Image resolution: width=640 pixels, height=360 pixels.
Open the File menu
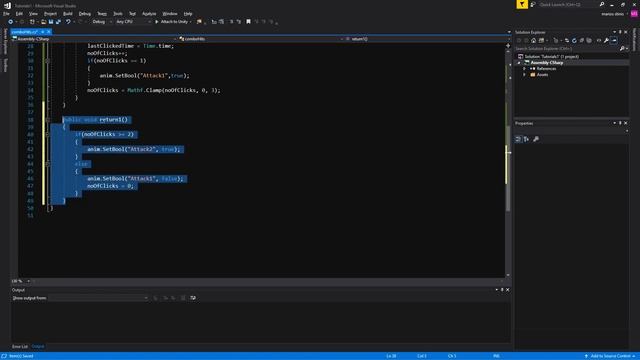pos(6,13)
